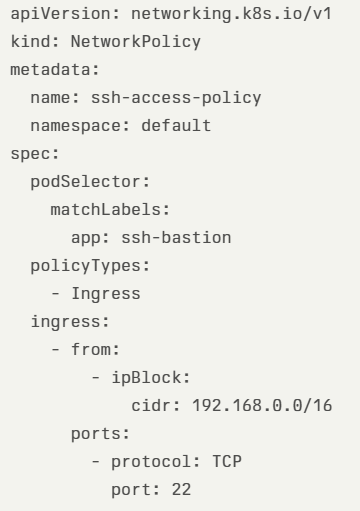Image resolution: width=360 pixels, height=511 pixels.
Task: Select the ssh-access-policy name value
Action: pyautogui.click(x=176, y=98)
